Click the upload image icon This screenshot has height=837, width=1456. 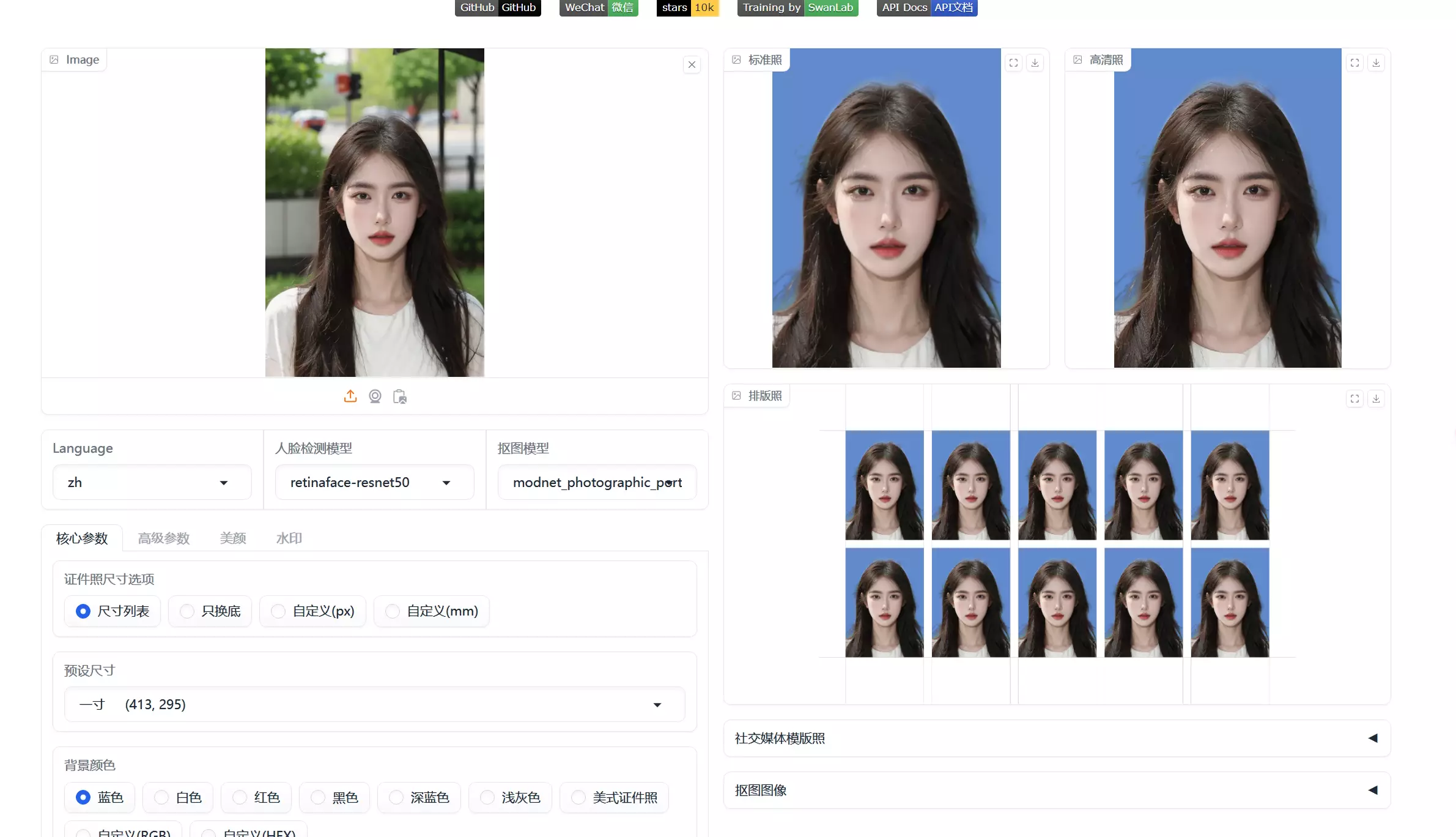(x=350, y=396)
